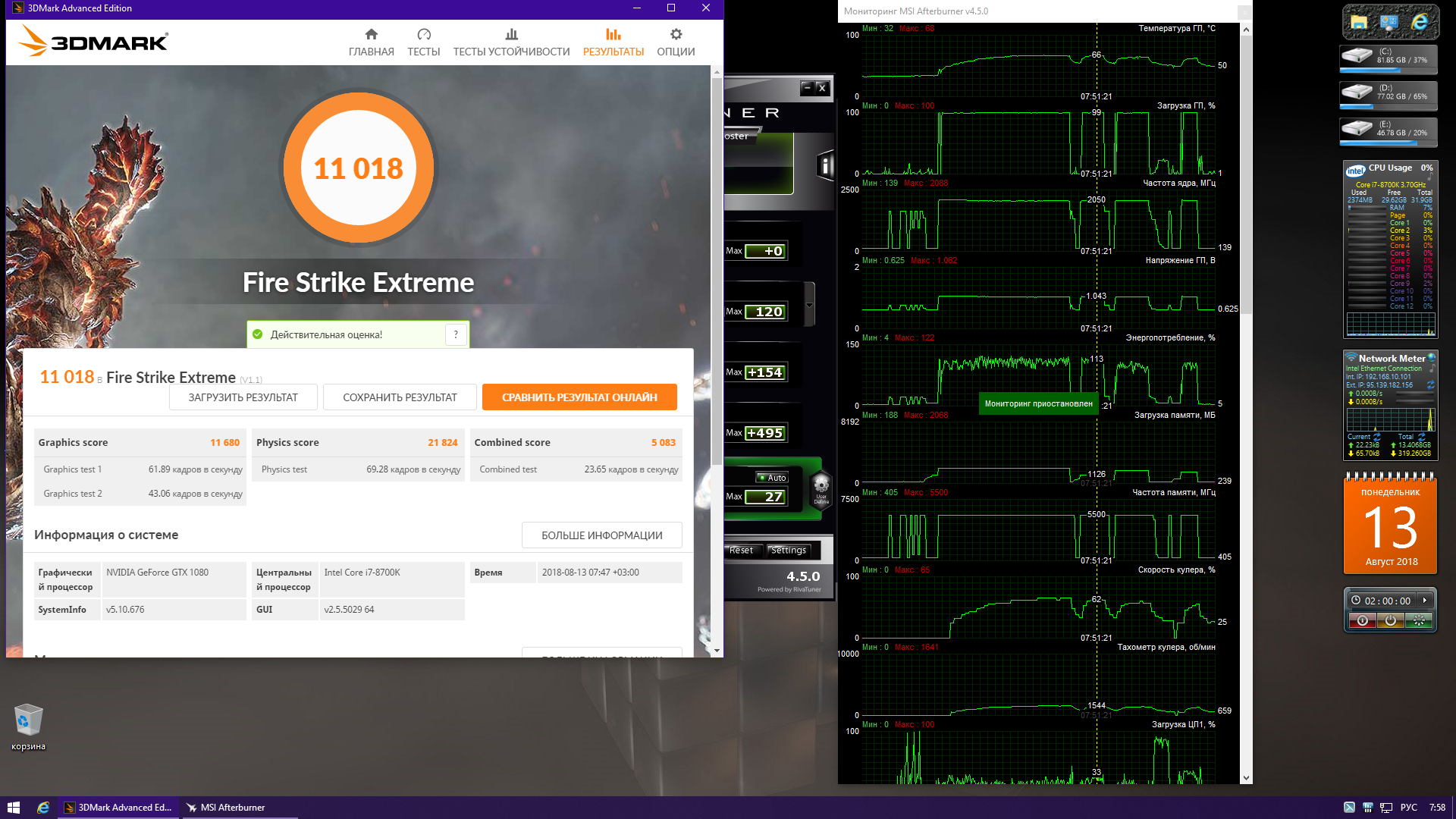
Task: Click the Afterburner monitoring scrollbar down arrow
Action: pos(1245,778)
